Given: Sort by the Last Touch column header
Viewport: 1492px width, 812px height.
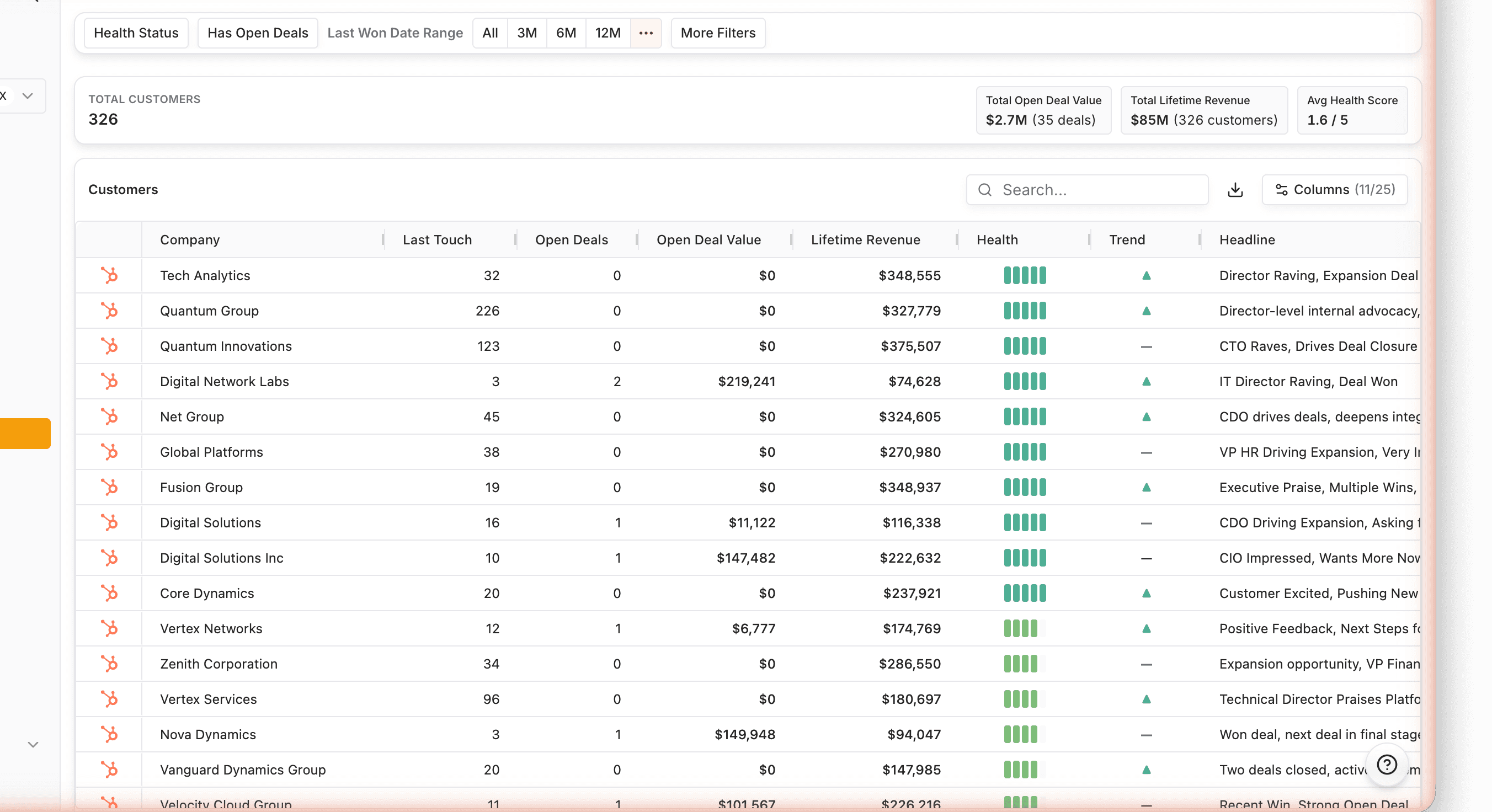Looking at the screenshot, I should [x=436, y=240].
